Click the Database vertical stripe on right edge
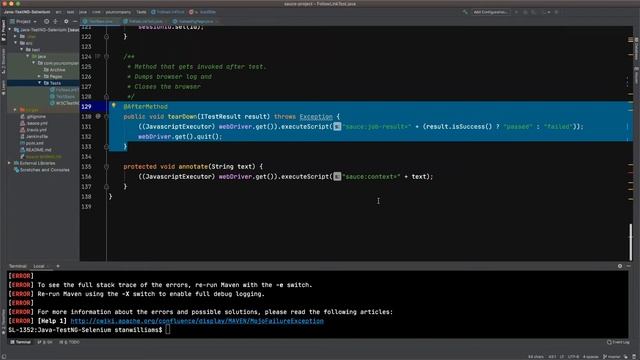The width and height of the screenshot is (640, 360). click(636, 49)
